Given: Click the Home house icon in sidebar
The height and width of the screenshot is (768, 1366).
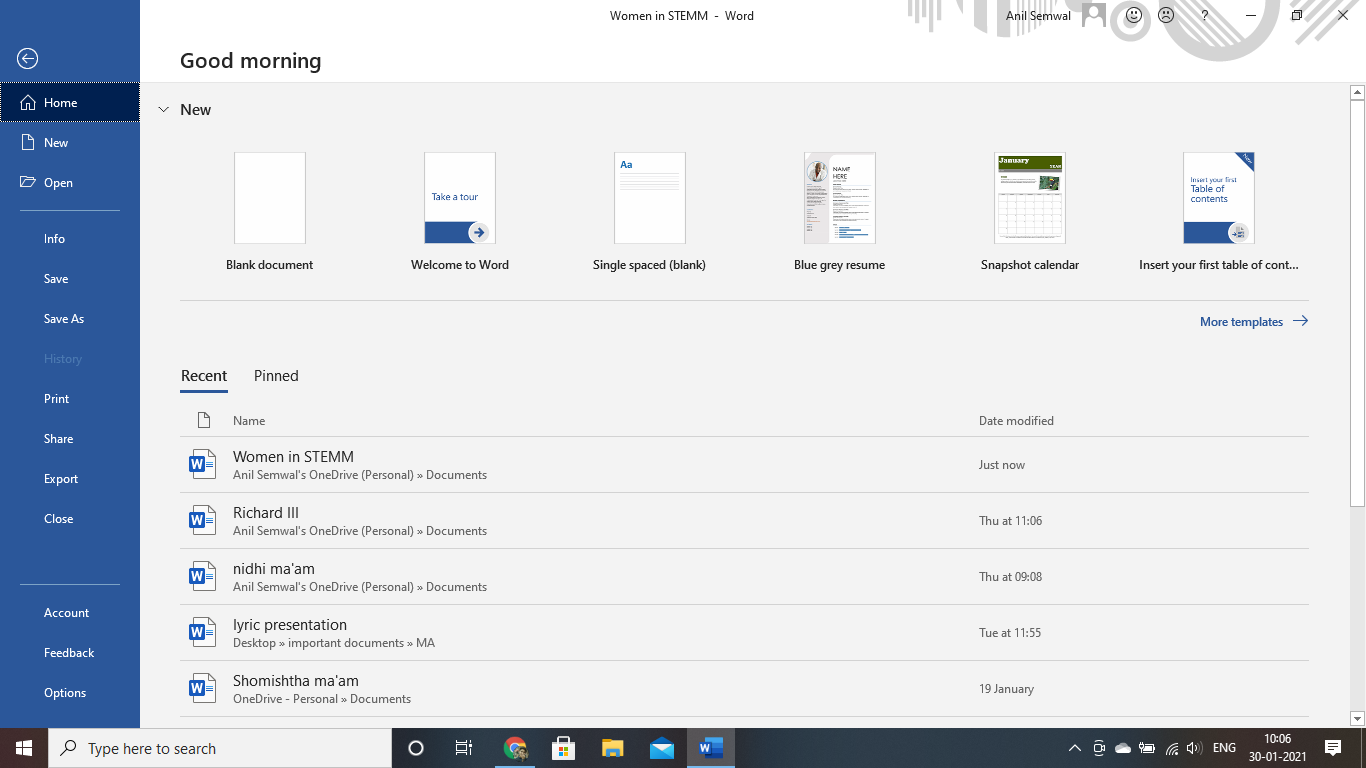Looking at the screenshot, I should [28, 103].
